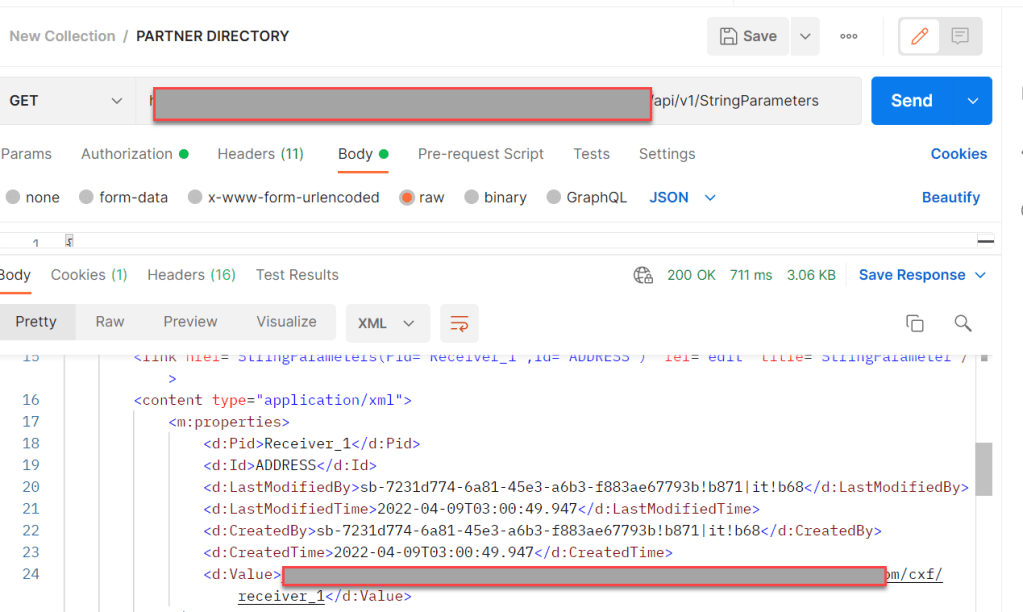Screen dimensions: 1023x612
Task: Open the response Test Results tab
Action: (x=297, y=275)
